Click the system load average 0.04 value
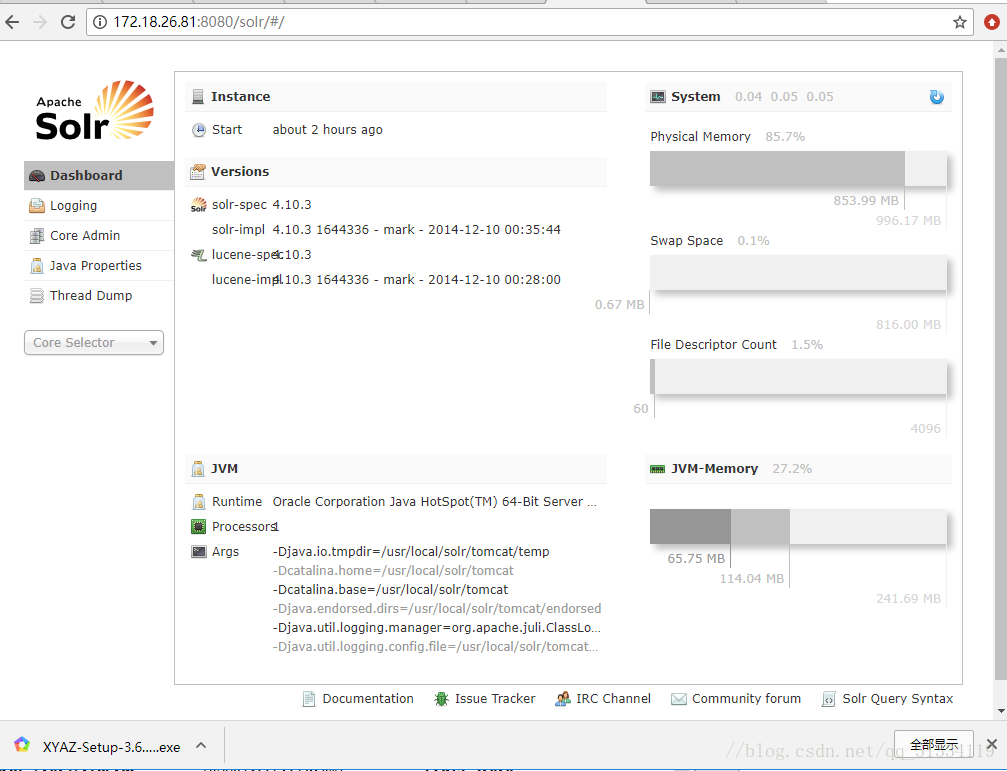Screen dimensions: 1007x771 point(748,97)
